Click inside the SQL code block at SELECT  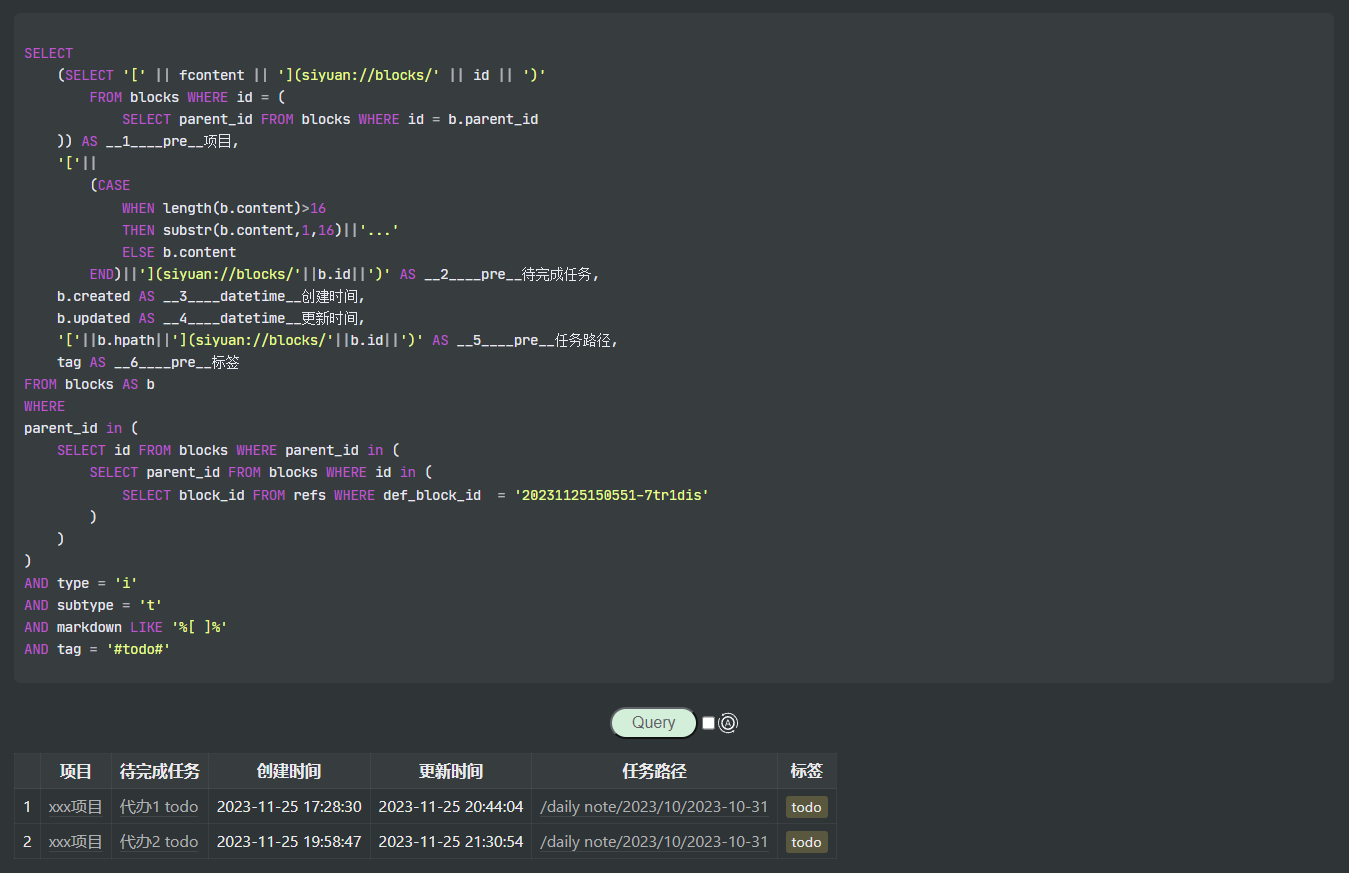pyautogui.click(x=49, y=53)
